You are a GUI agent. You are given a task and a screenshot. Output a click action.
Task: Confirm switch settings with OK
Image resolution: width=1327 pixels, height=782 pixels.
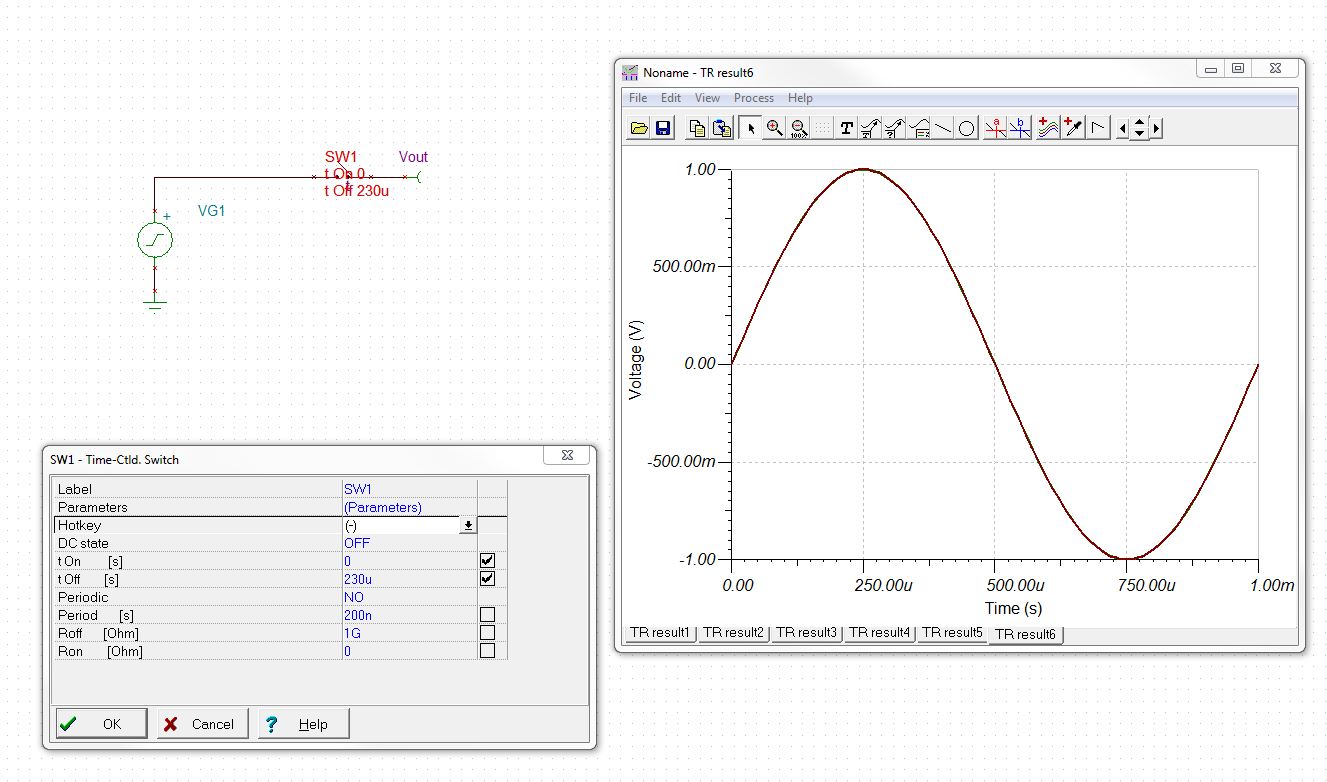coord(100,723)
